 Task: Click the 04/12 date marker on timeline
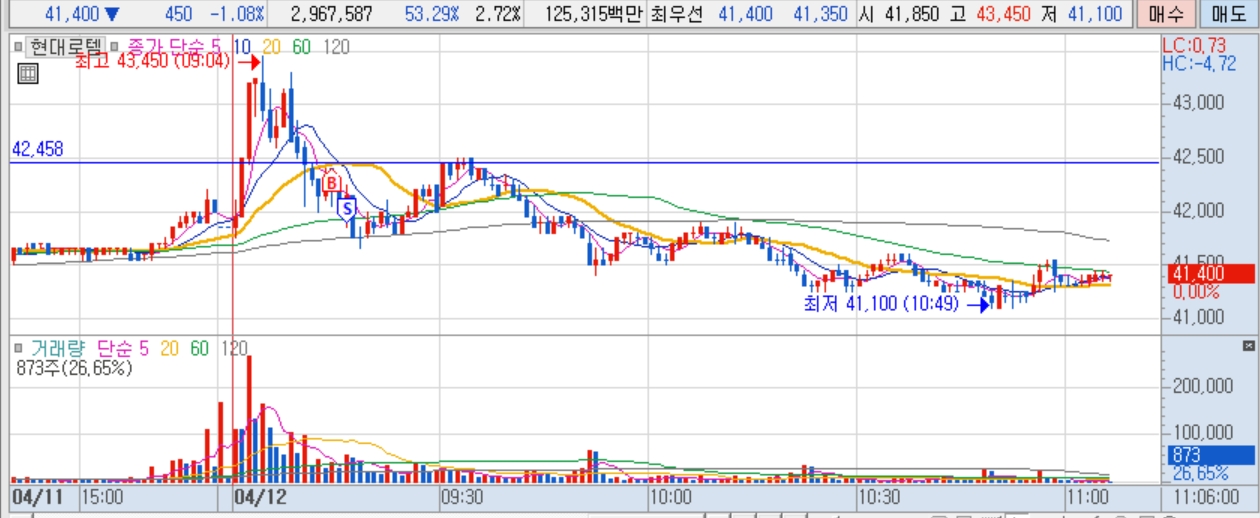click(x=252, y=496)
